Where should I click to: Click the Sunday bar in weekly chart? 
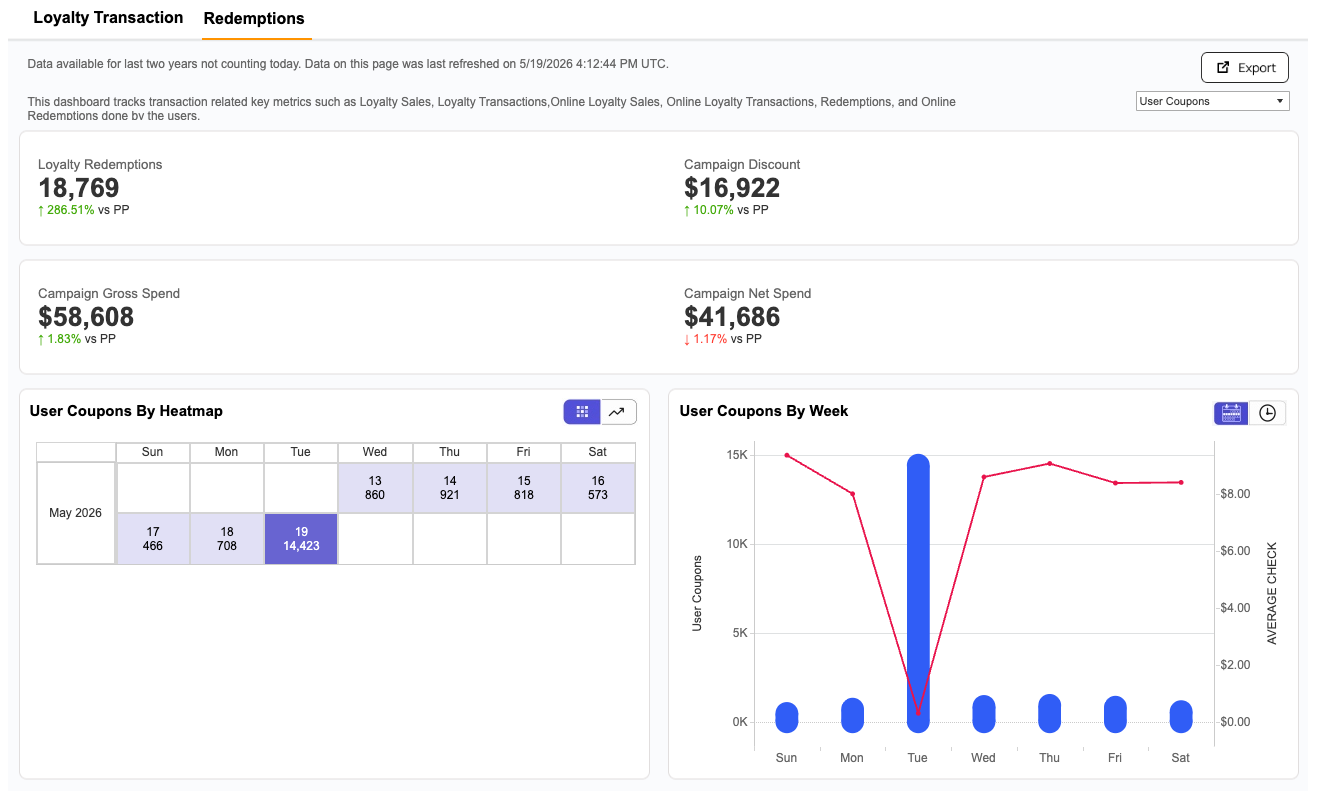(787, 717)
